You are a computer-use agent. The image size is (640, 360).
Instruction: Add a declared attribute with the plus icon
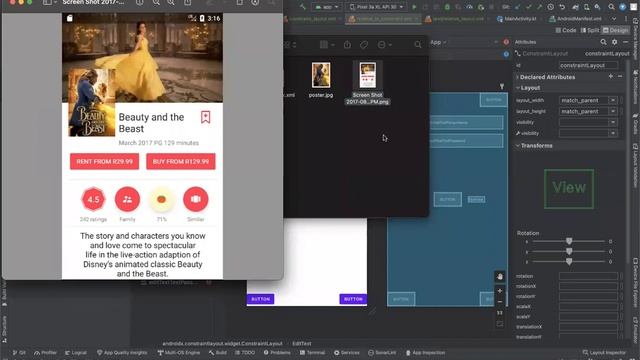coord(611,76)
